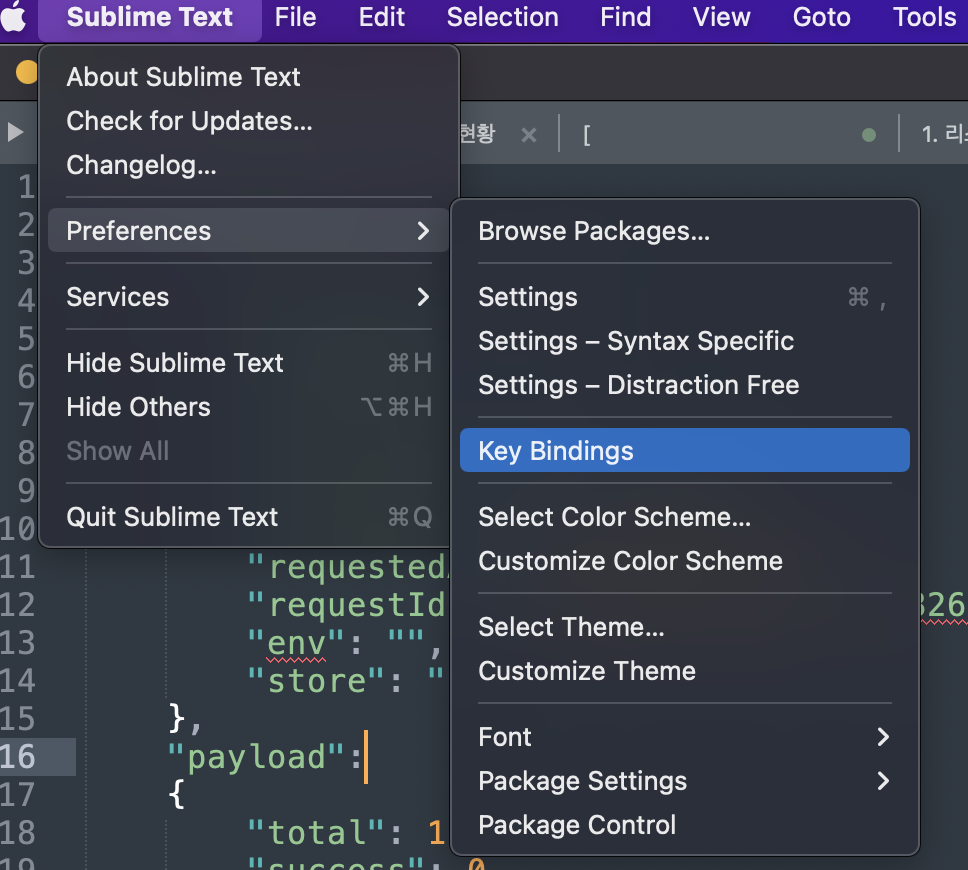Click line number 16 in the gutter
Screen dimensions: 968x870
click(19, 756)
